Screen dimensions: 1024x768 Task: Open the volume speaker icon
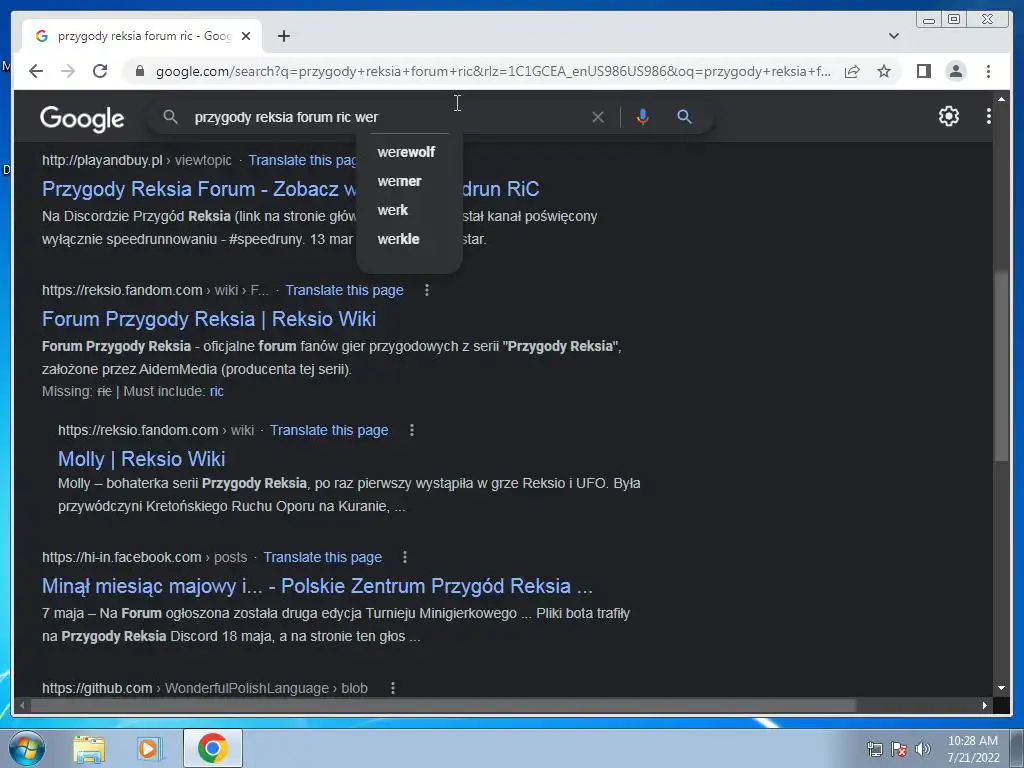[923, 749]
